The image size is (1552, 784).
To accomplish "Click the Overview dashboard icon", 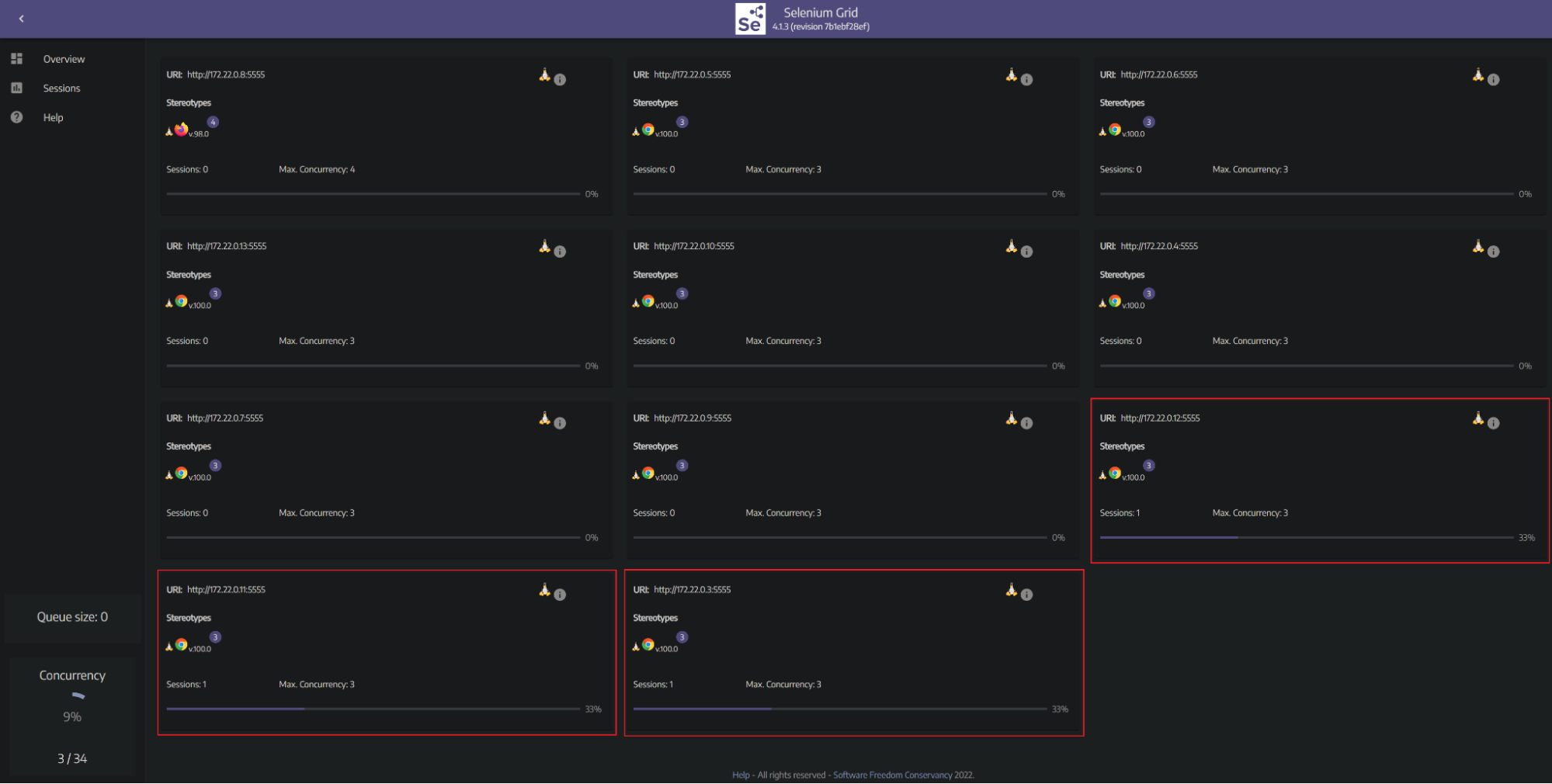I will pyautogui.click(x=16, y=59).
